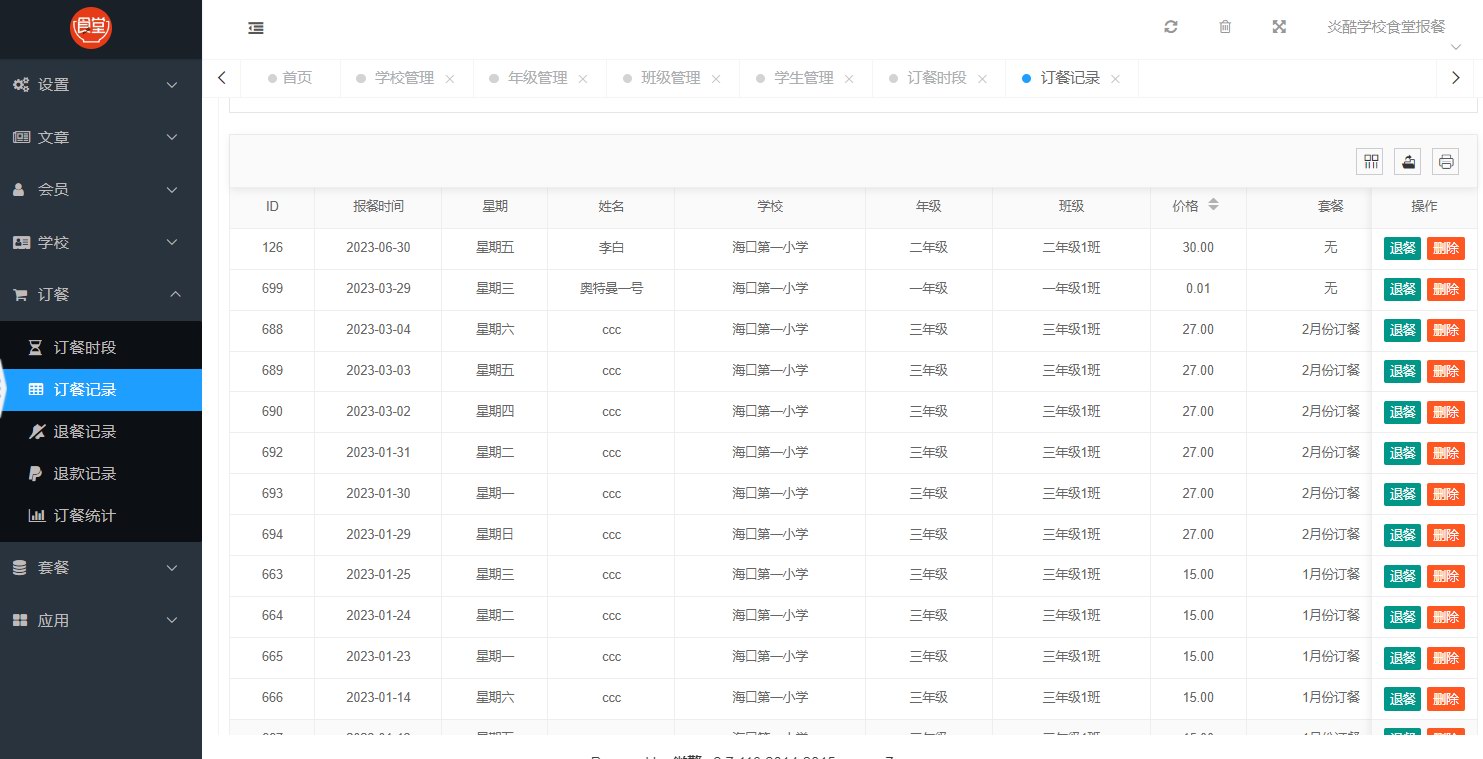Click the user icon beside 会员
Screen dimensions: 1483x759
coord(18,189)
